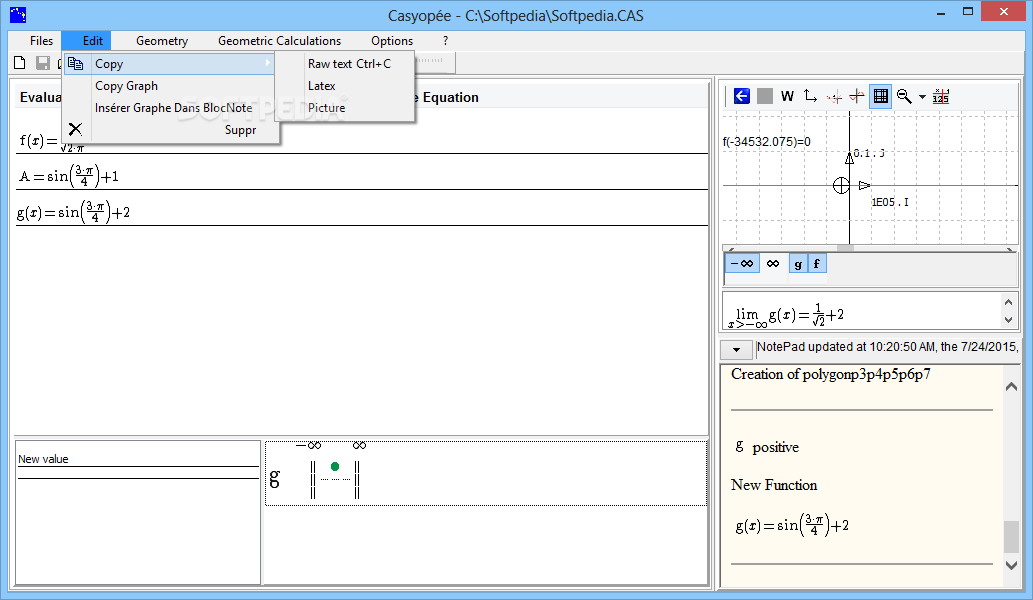Click the notepad scrollbar down arrow
1033x600 pixels.
coord(1011,565)
